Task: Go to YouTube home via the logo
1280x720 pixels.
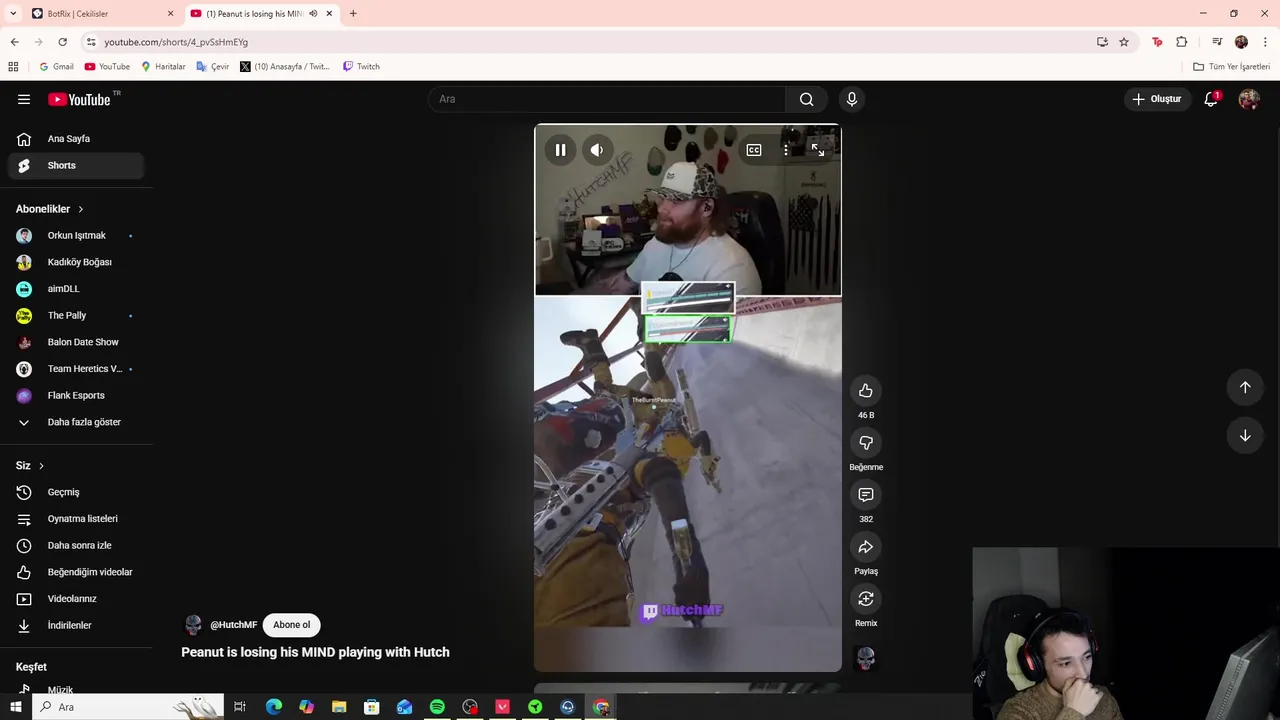Action: pyautogui.click(x=80, y=99)
